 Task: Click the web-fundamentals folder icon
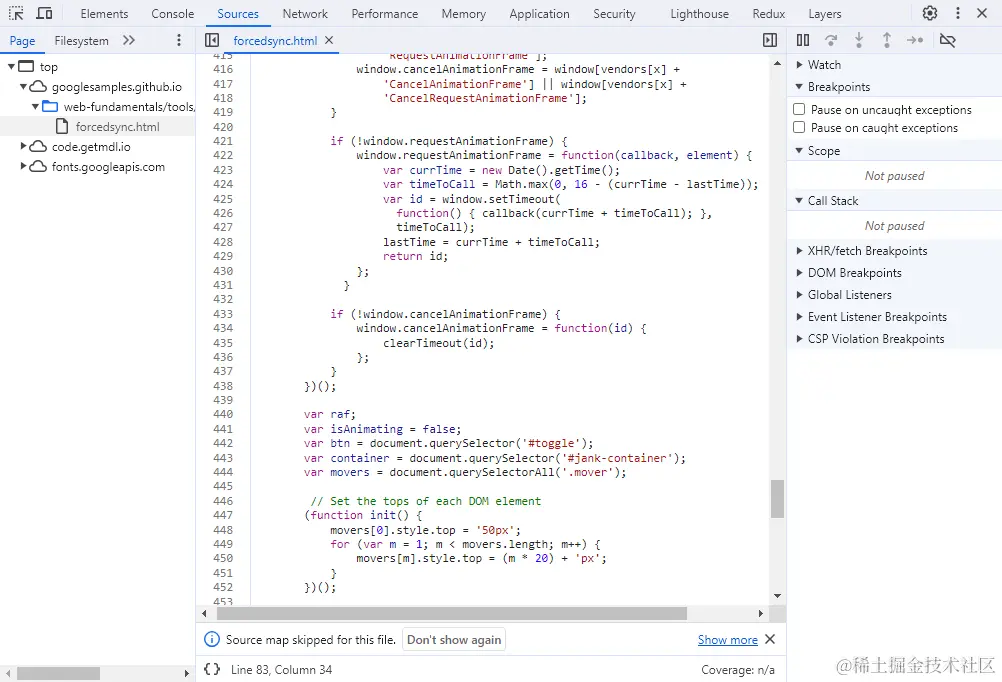coord(50,106)
